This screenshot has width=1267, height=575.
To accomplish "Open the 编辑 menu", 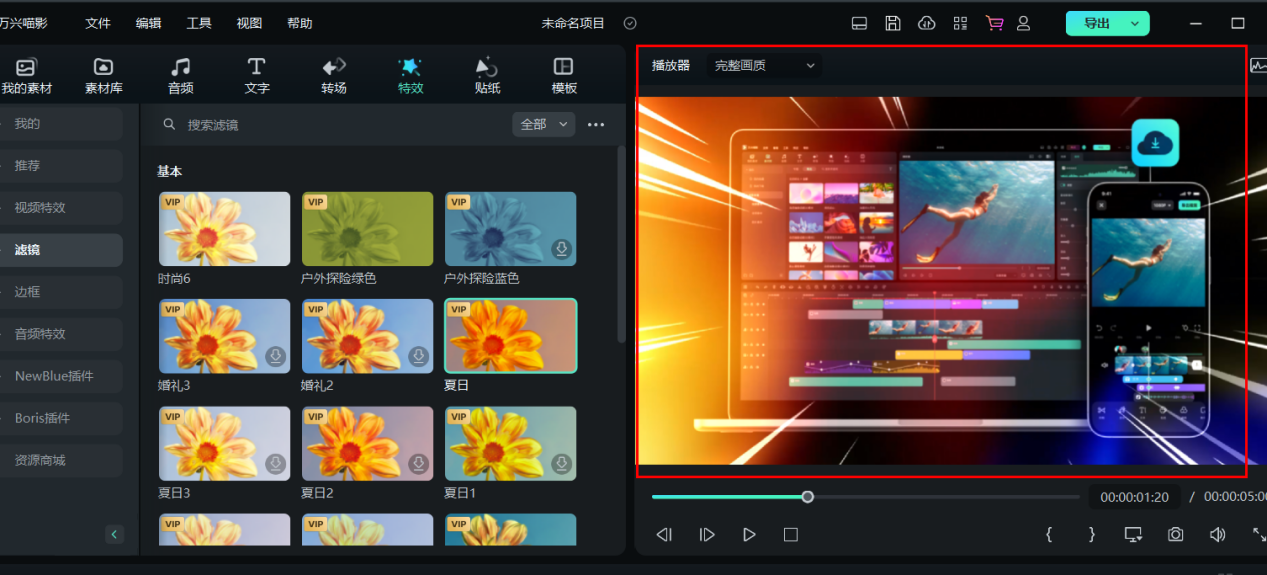I will coord(148,23).
